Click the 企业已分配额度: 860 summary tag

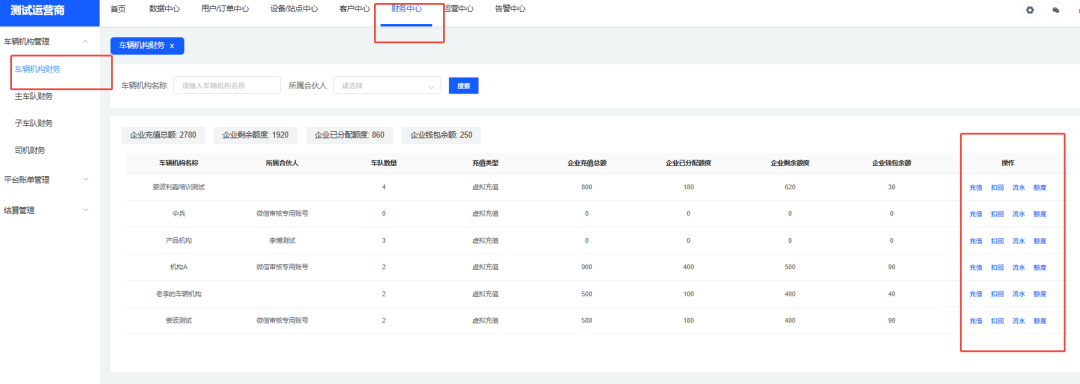349,135
